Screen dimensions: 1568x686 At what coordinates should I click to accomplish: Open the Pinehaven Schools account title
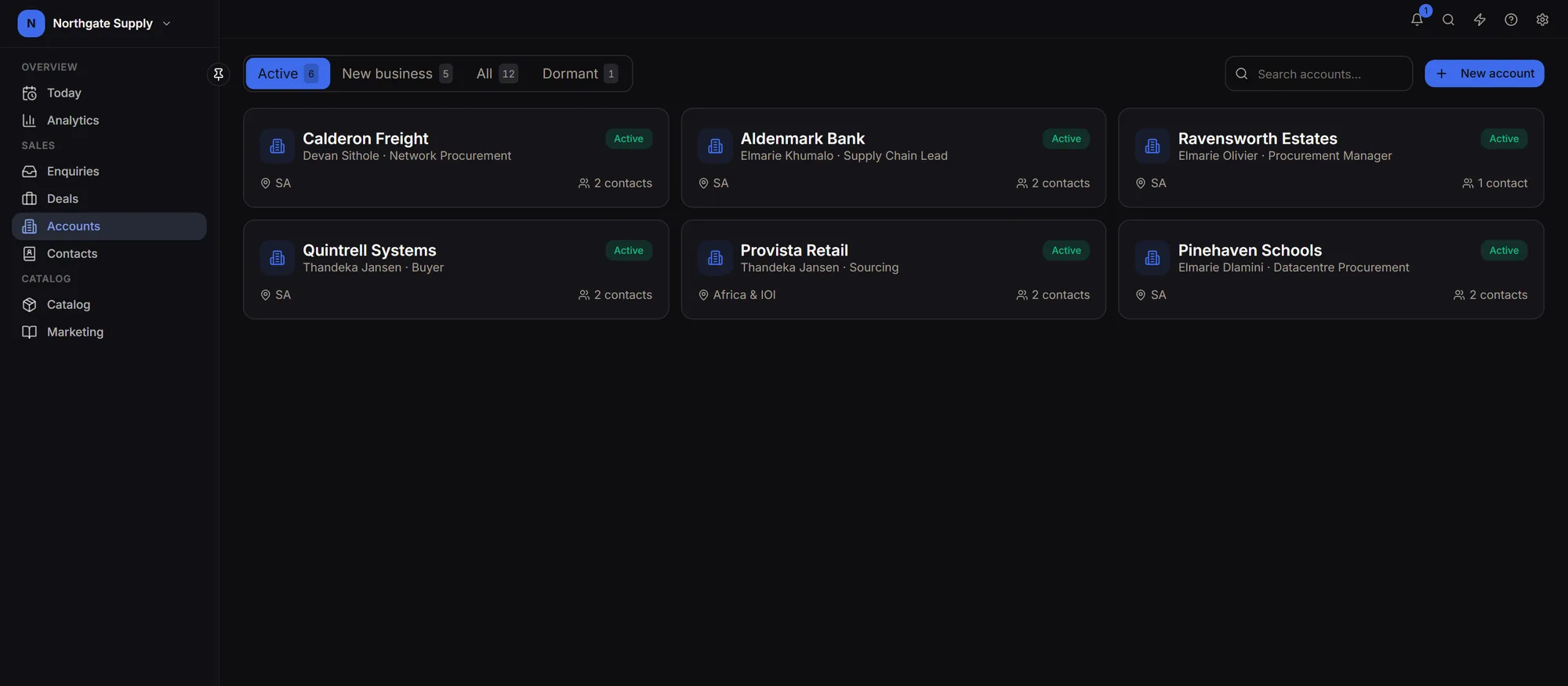click(1250, 251)
